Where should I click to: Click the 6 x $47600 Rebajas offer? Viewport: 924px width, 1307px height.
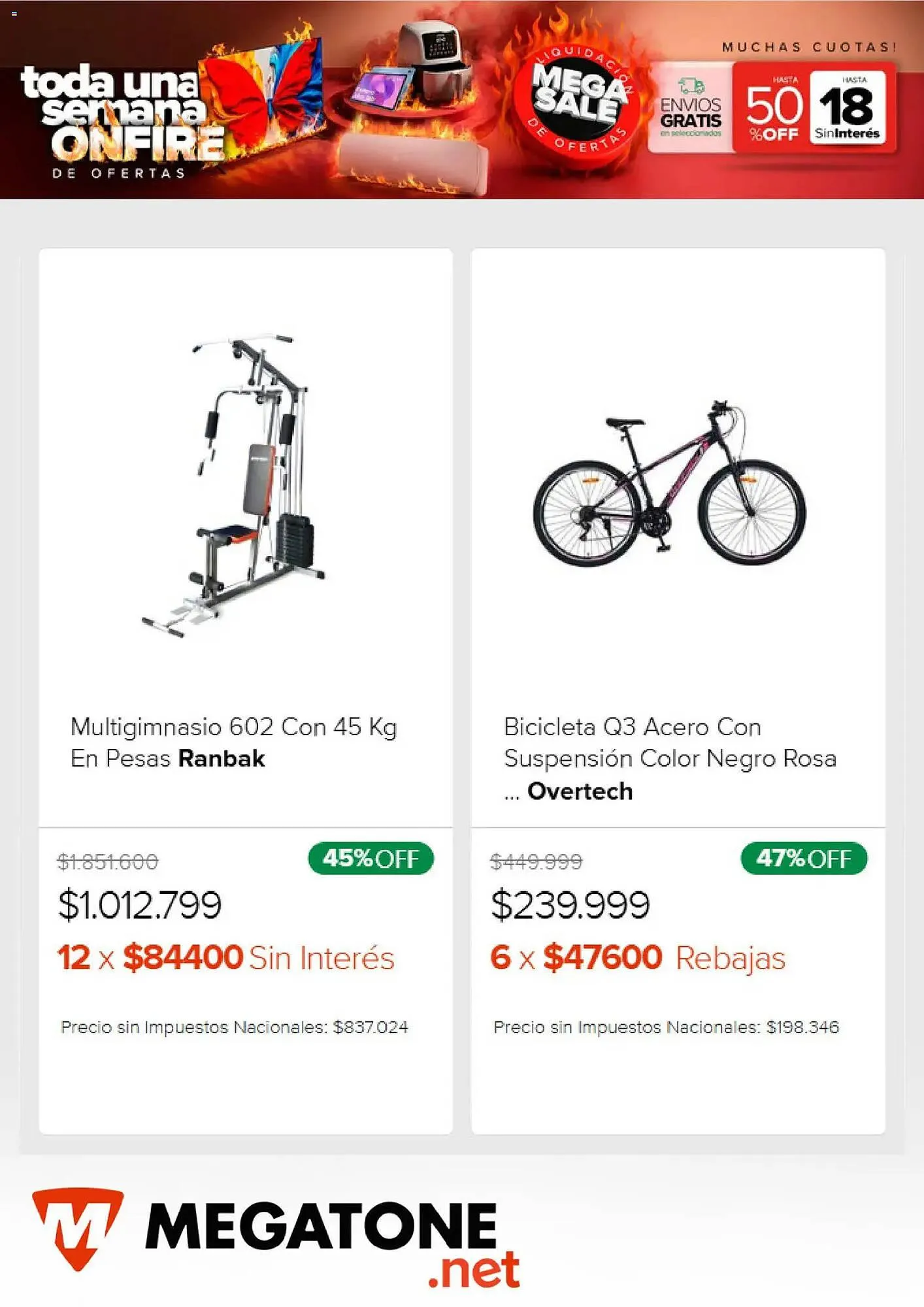(x=637, y=958)
